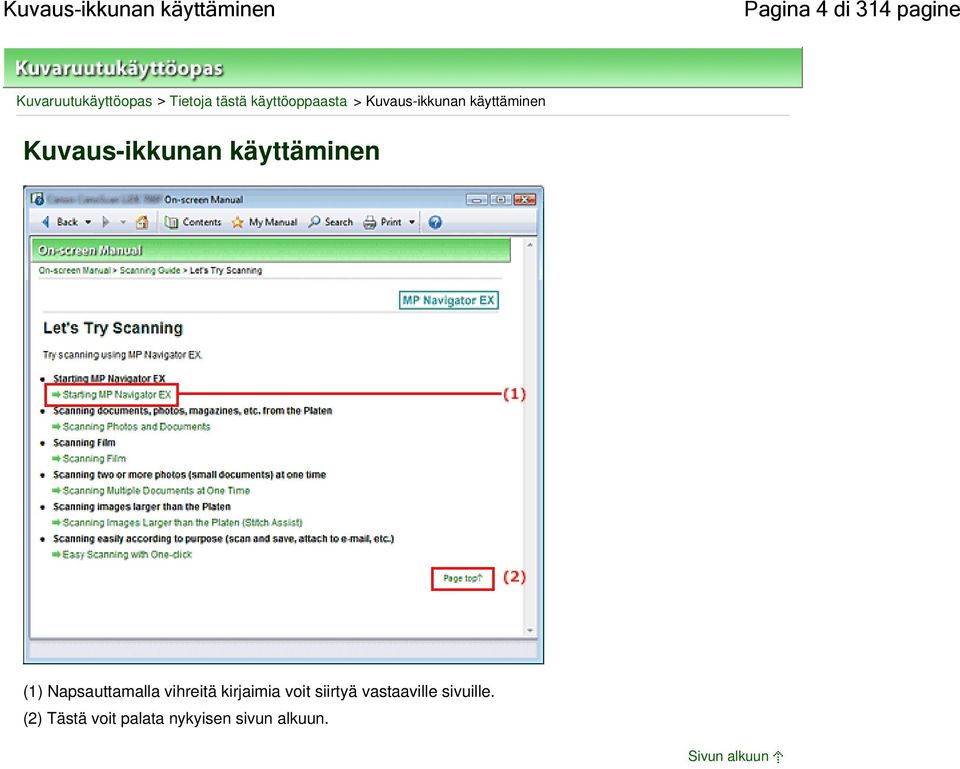
Task: Click the bold 'Scanning Film' bullet heading
Action: click(84, 443)
